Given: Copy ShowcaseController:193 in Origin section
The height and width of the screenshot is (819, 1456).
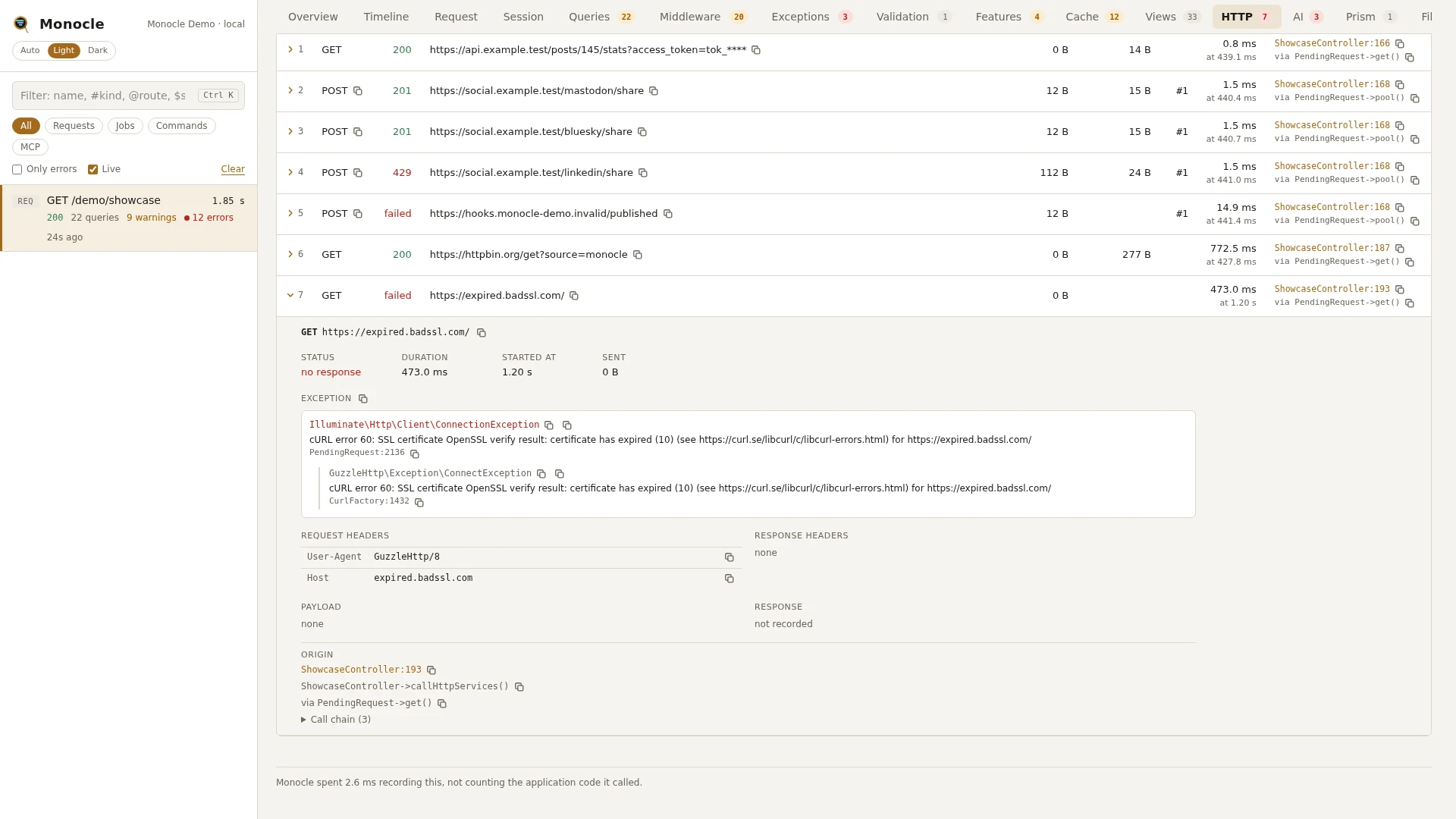Looking at the screenshot, I should [x=431, y=670].
